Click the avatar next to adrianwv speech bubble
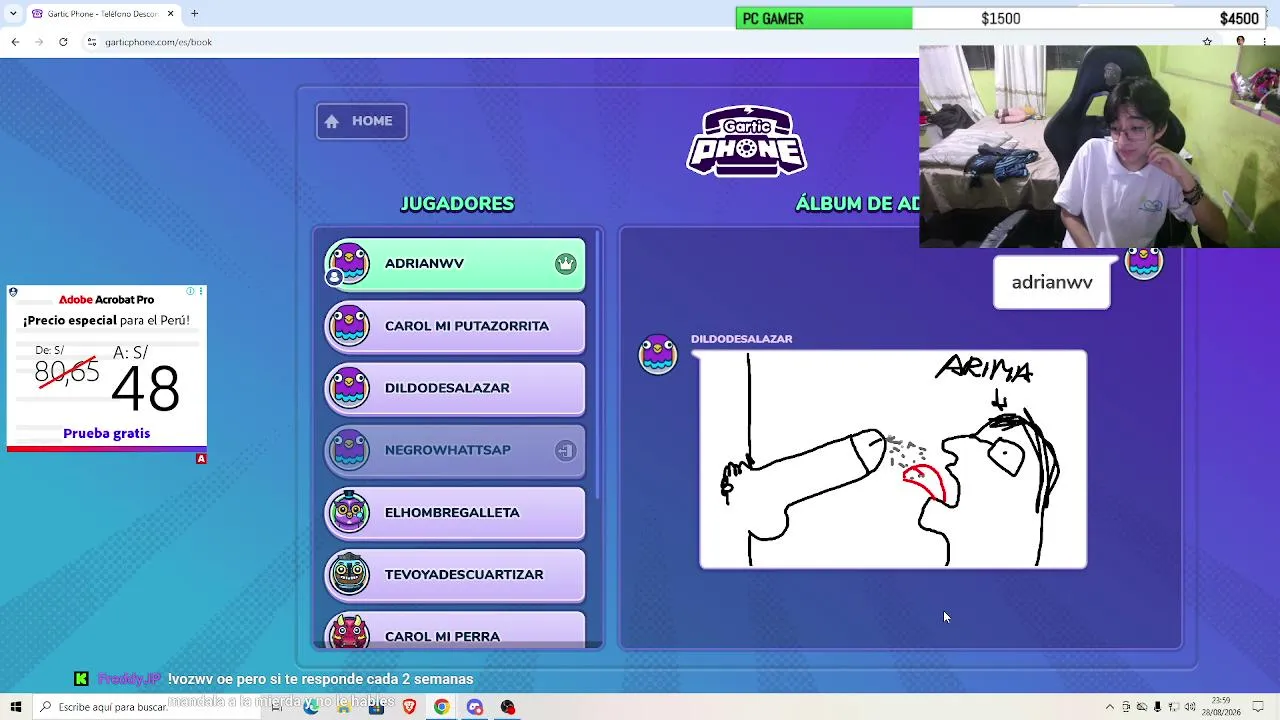This screenshot has height=720, width=1280. (1144, 262)
